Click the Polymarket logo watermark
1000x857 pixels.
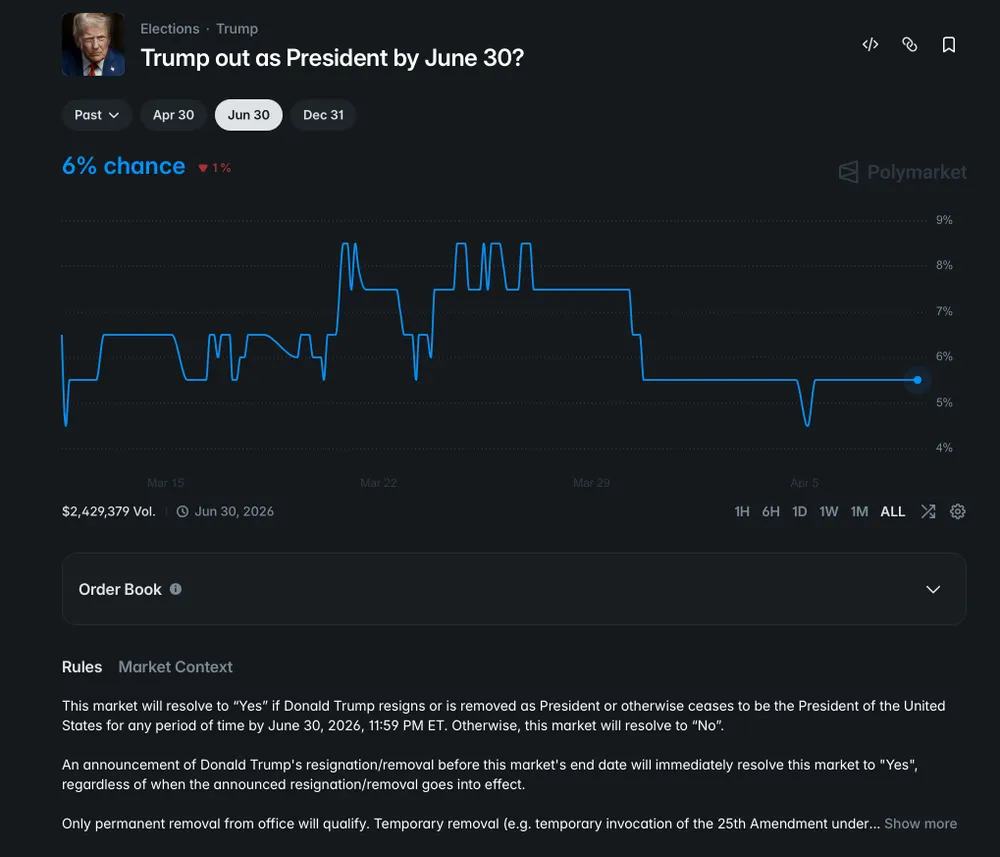[903, 172]
